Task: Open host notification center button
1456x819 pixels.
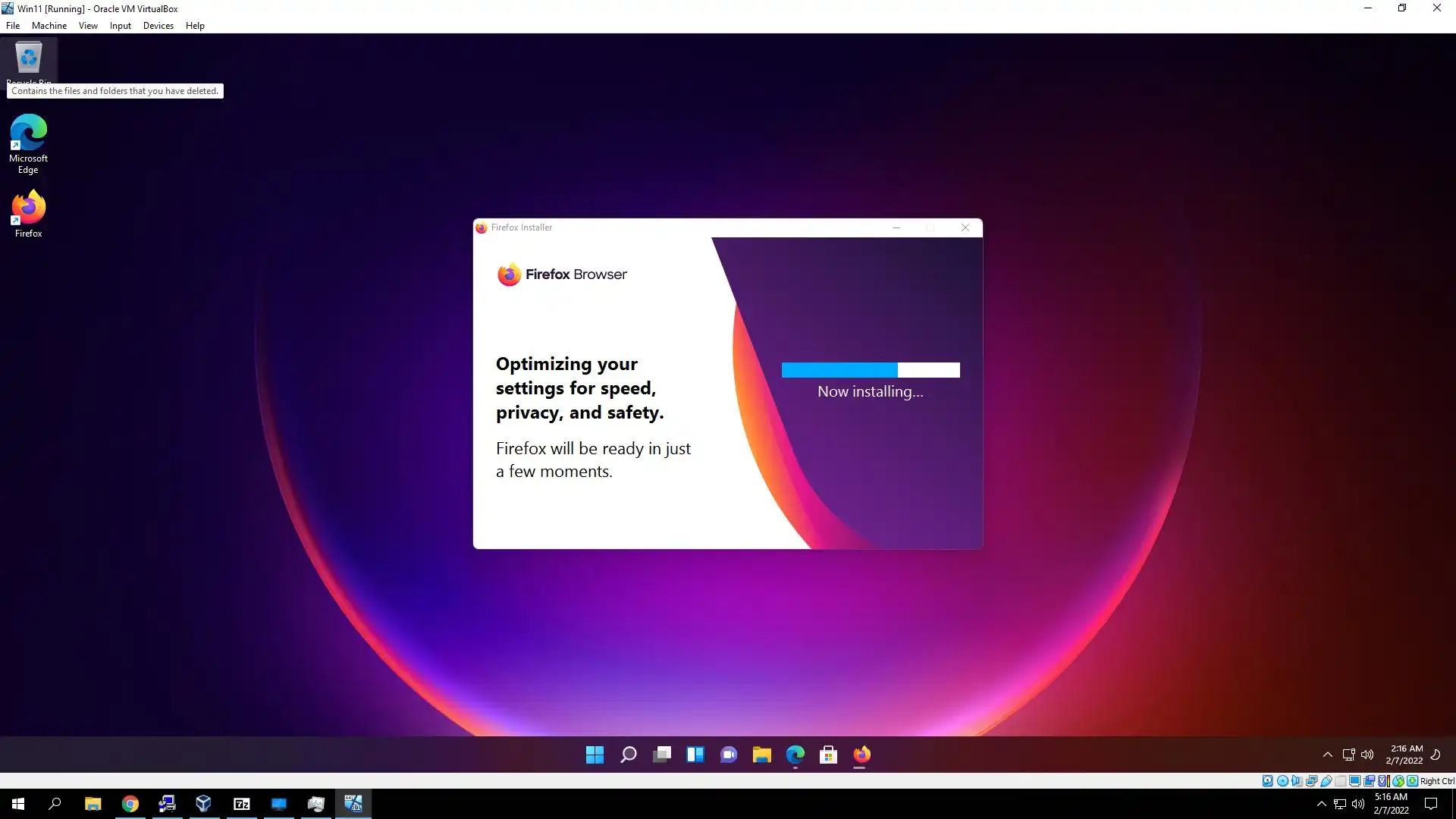Action: (1431, 804)
